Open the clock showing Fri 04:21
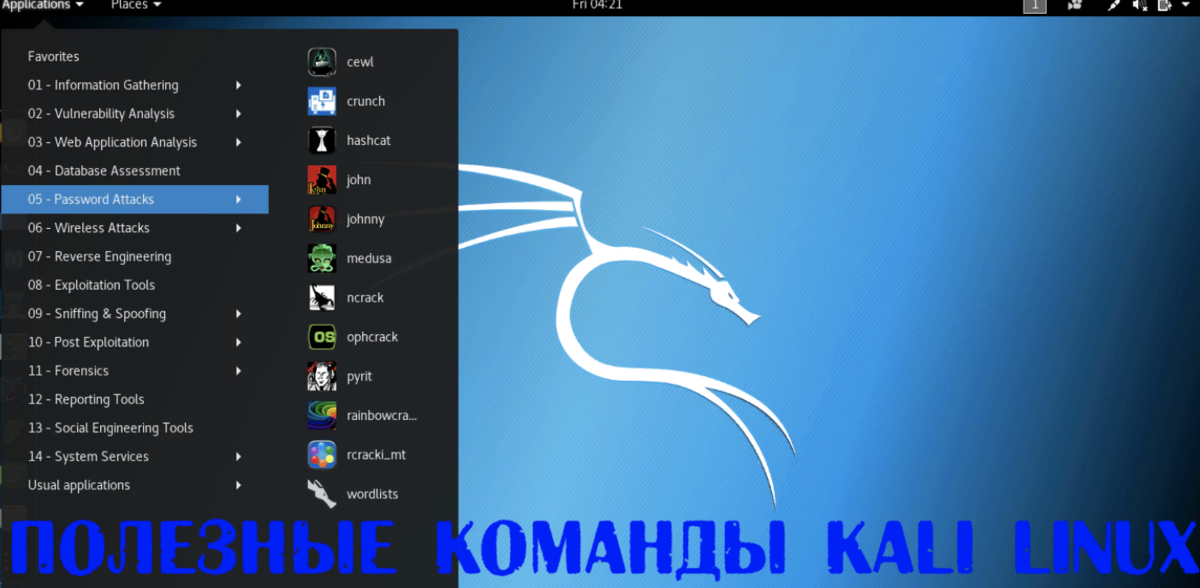Screen dimensions: 1200x588 (x=599, y=5)
